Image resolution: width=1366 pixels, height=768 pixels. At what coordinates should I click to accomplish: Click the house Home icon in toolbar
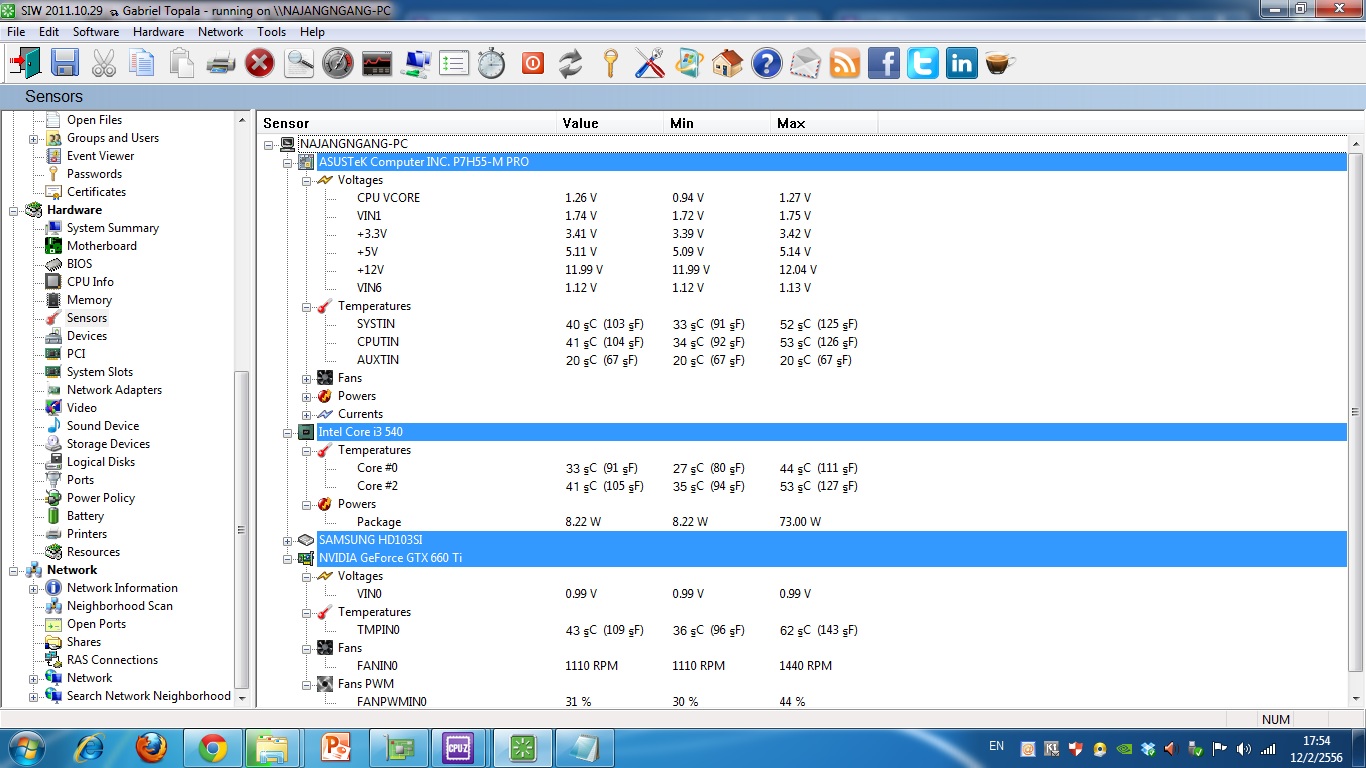coord(727,64)
